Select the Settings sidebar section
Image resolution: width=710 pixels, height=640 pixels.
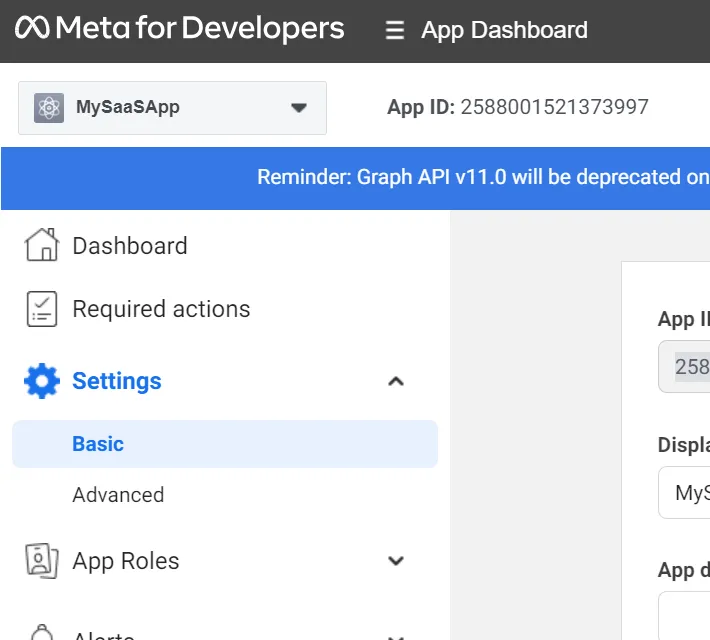tap(117, 381)
